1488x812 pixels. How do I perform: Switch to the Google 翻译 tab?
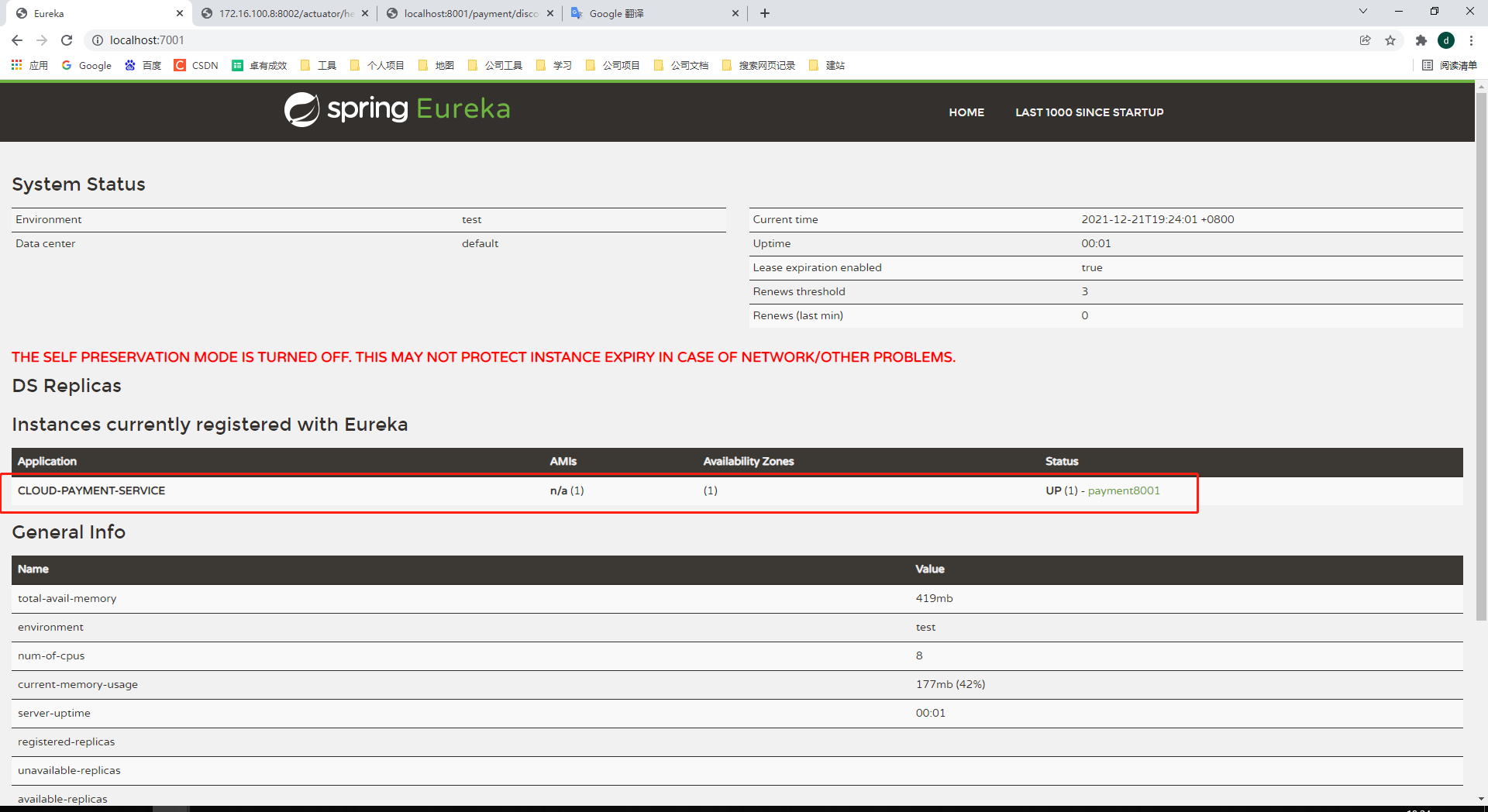[655, 13]
